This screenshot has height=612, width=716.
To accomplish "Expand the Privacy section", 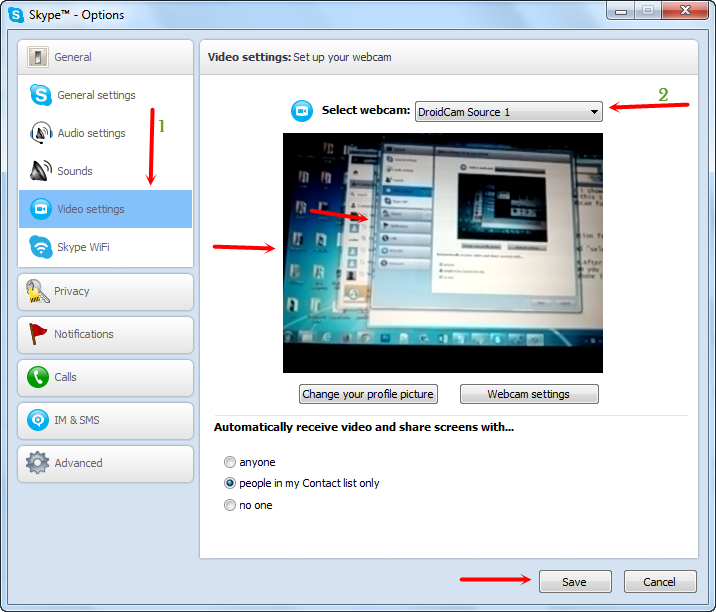I will tap(105, 291).
